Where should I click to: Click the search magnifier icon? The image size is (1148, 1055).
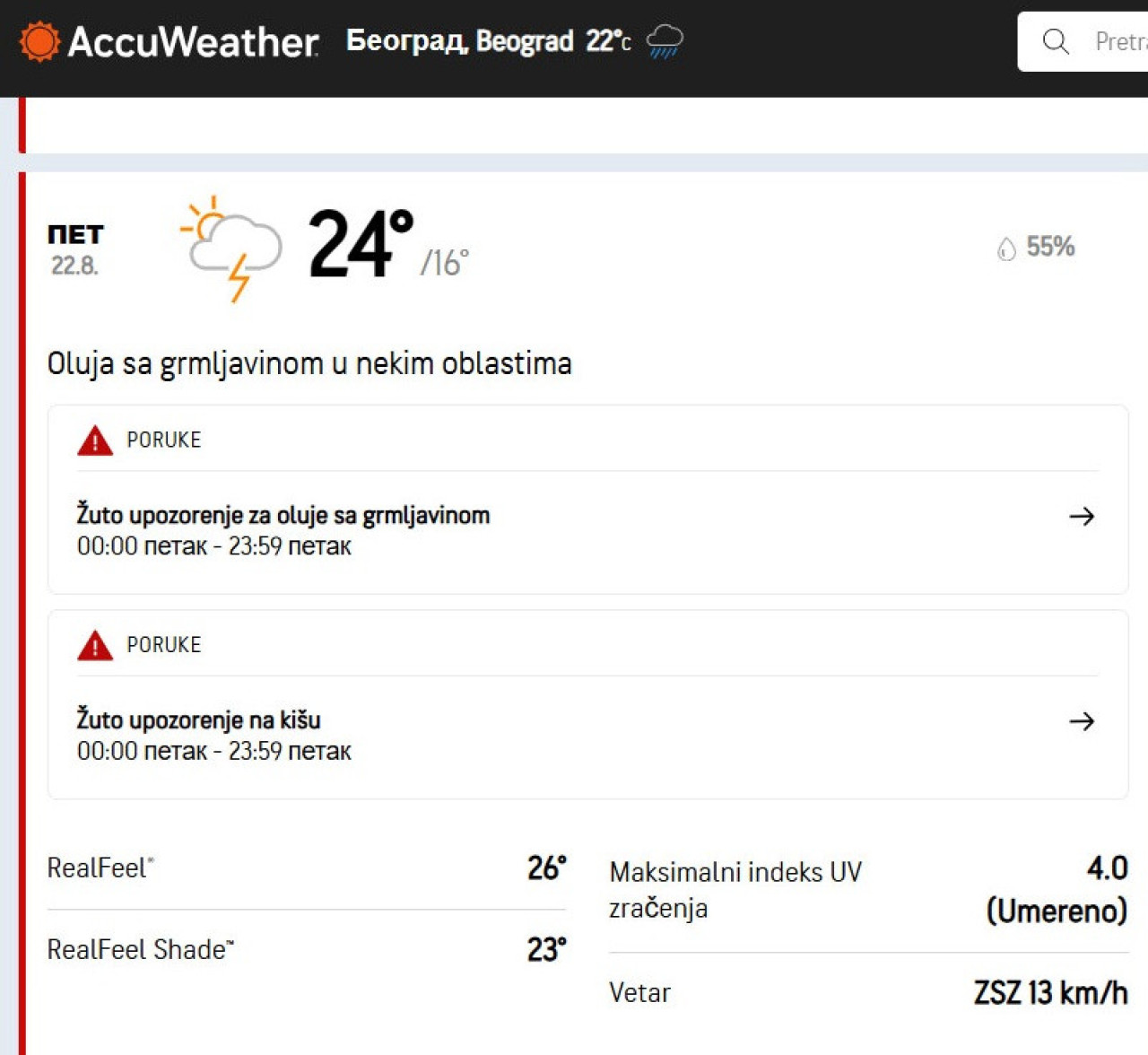[x=1056, y=41]
